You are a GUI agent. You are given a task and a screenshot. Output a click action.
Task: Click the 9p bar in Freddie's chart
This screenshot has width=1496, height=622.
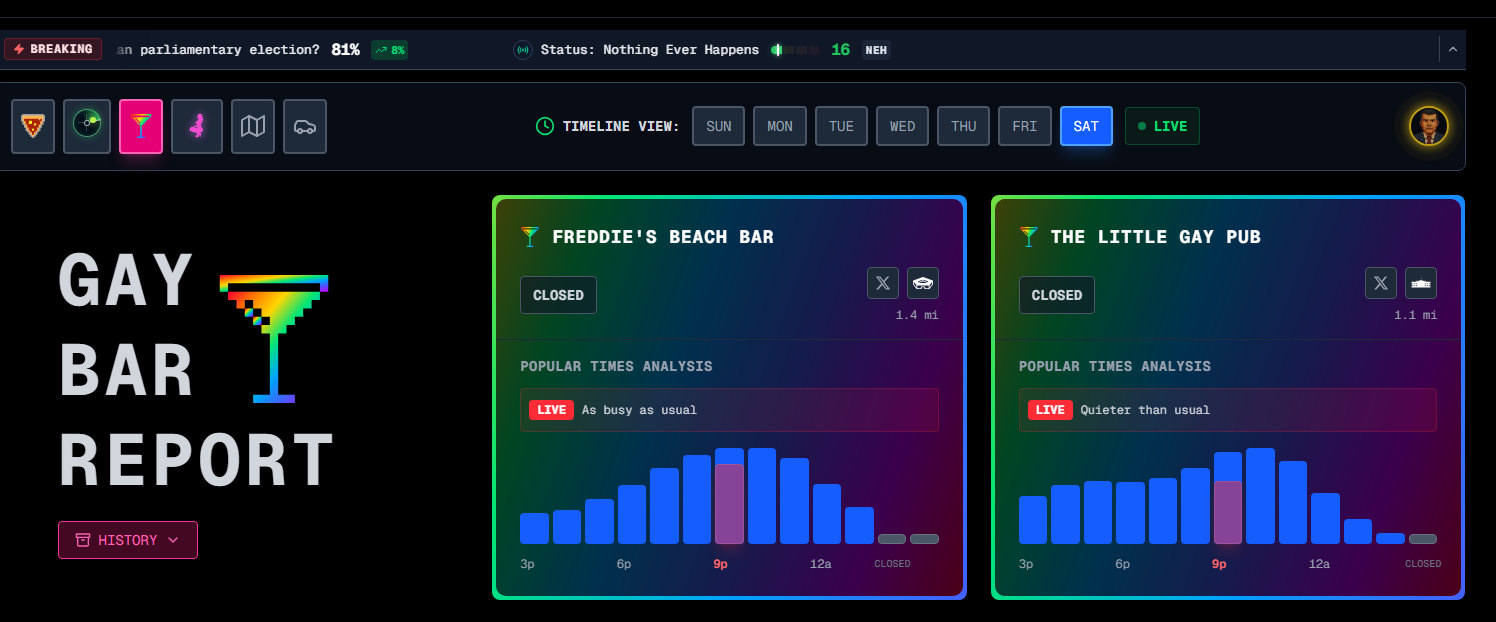729,496
